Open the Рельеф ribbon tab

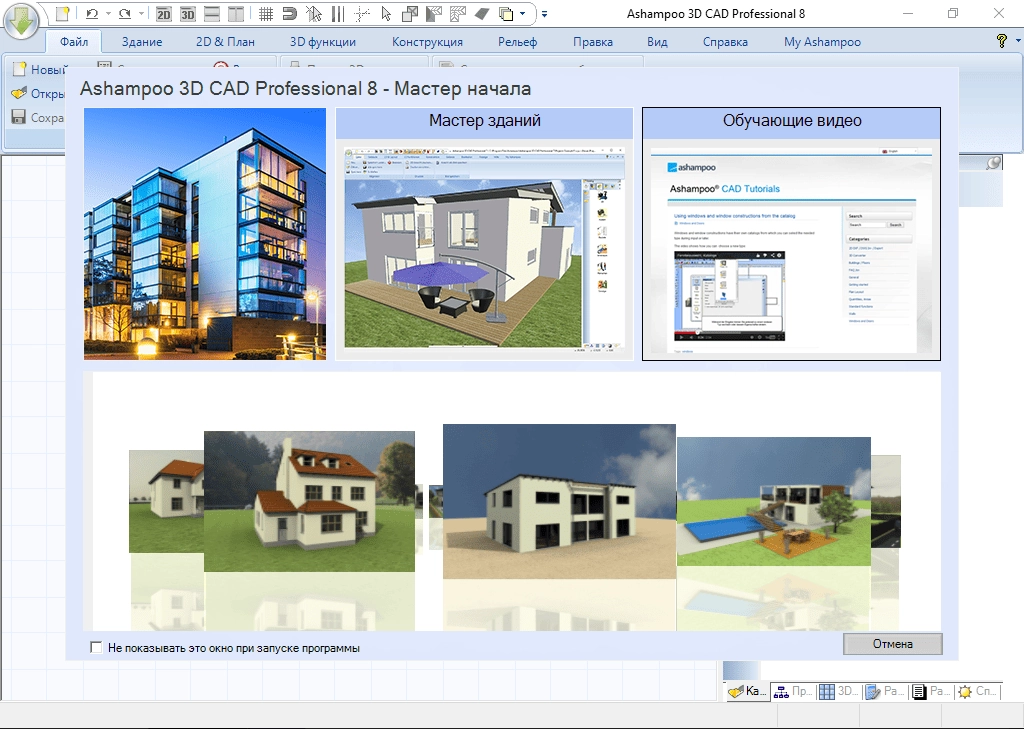517,42
